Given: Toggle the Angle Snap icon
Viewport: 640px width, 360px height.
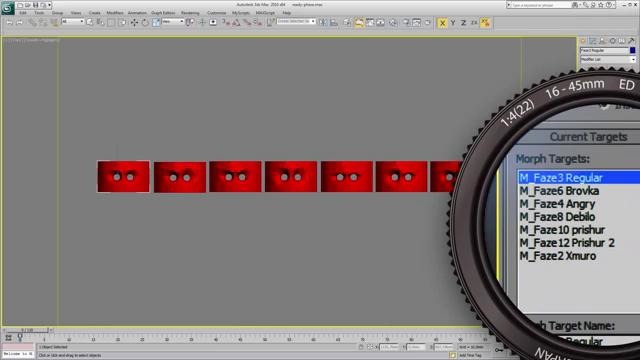Looking at the screenshot, I should tap(236, 23).
